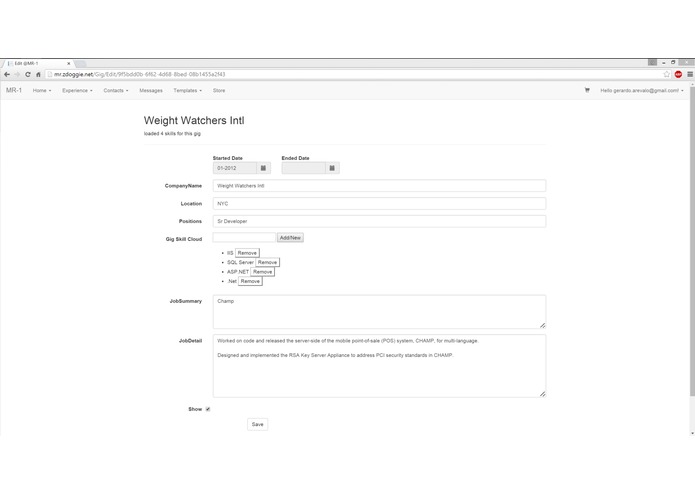Click the browser back arrow
Image resolution: width=695 pixels, height=494 pixels.
point(7,74)
